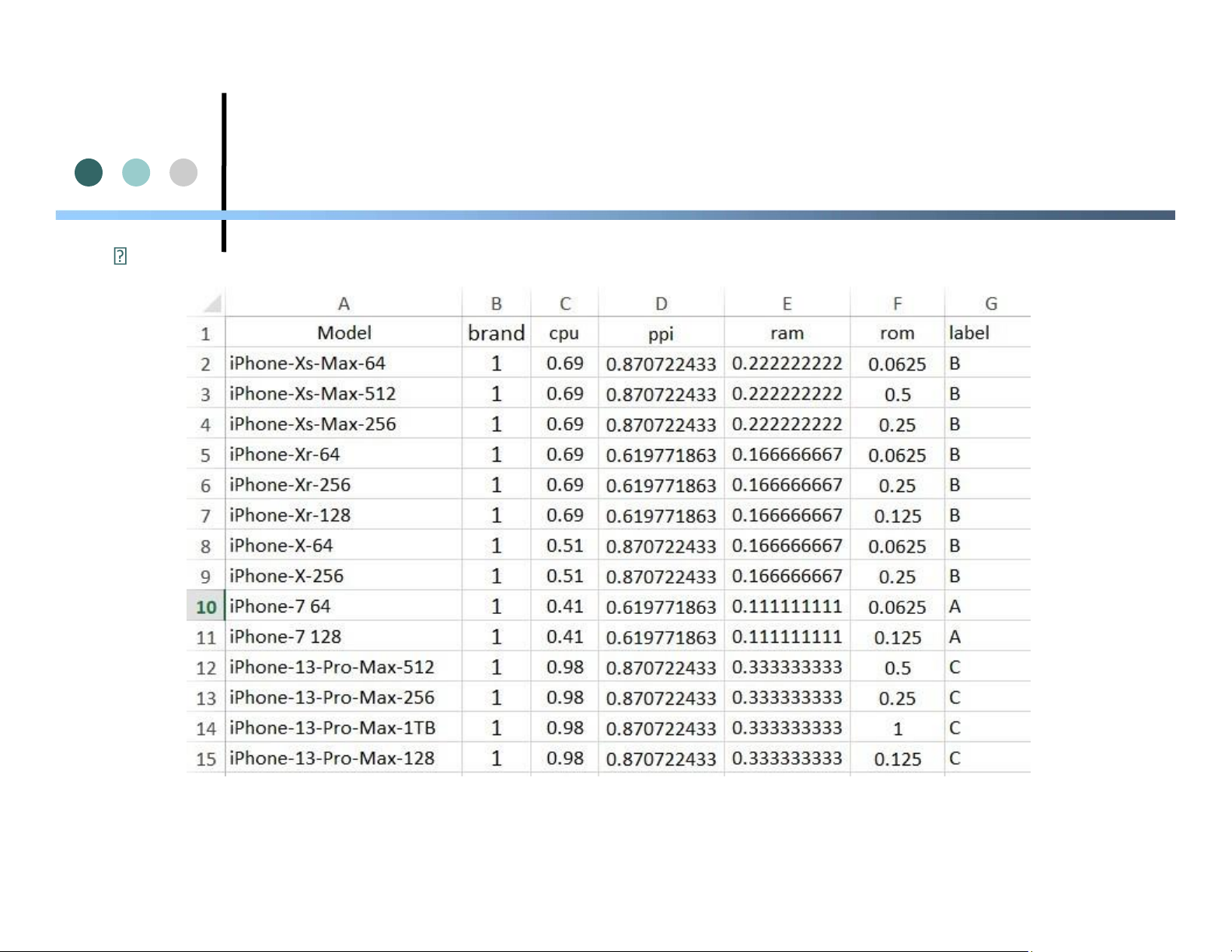Screen dimensions: 1232x952
Task: Click ppi 0.870722433 in iPhone-X-256 row
Action: (x=661, y=576)
